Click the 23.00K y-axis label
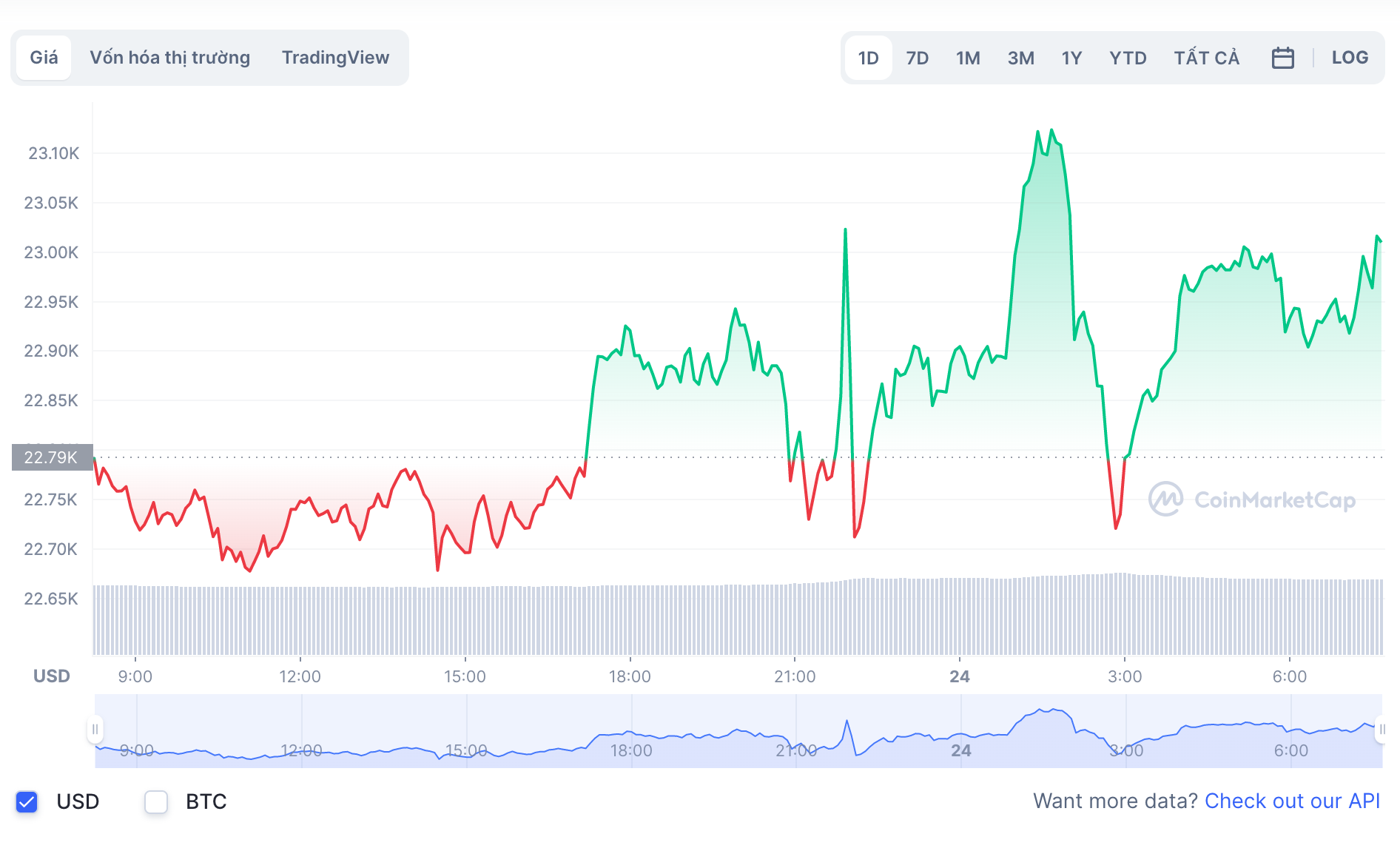 point(51,252)
